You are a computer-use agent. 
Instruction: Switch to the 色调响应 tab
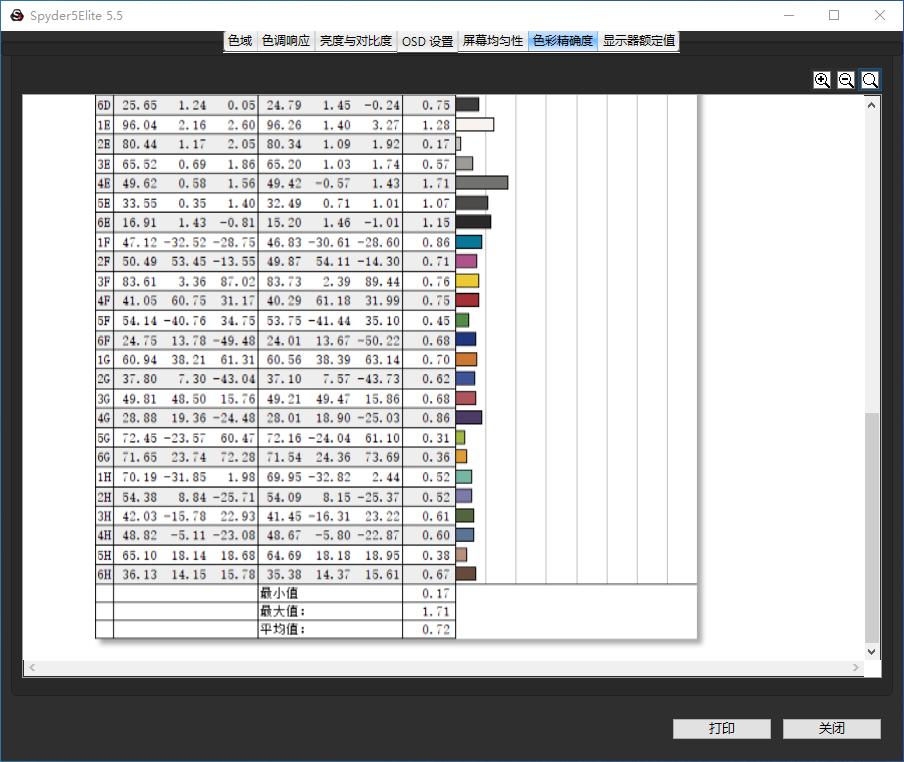286,41
